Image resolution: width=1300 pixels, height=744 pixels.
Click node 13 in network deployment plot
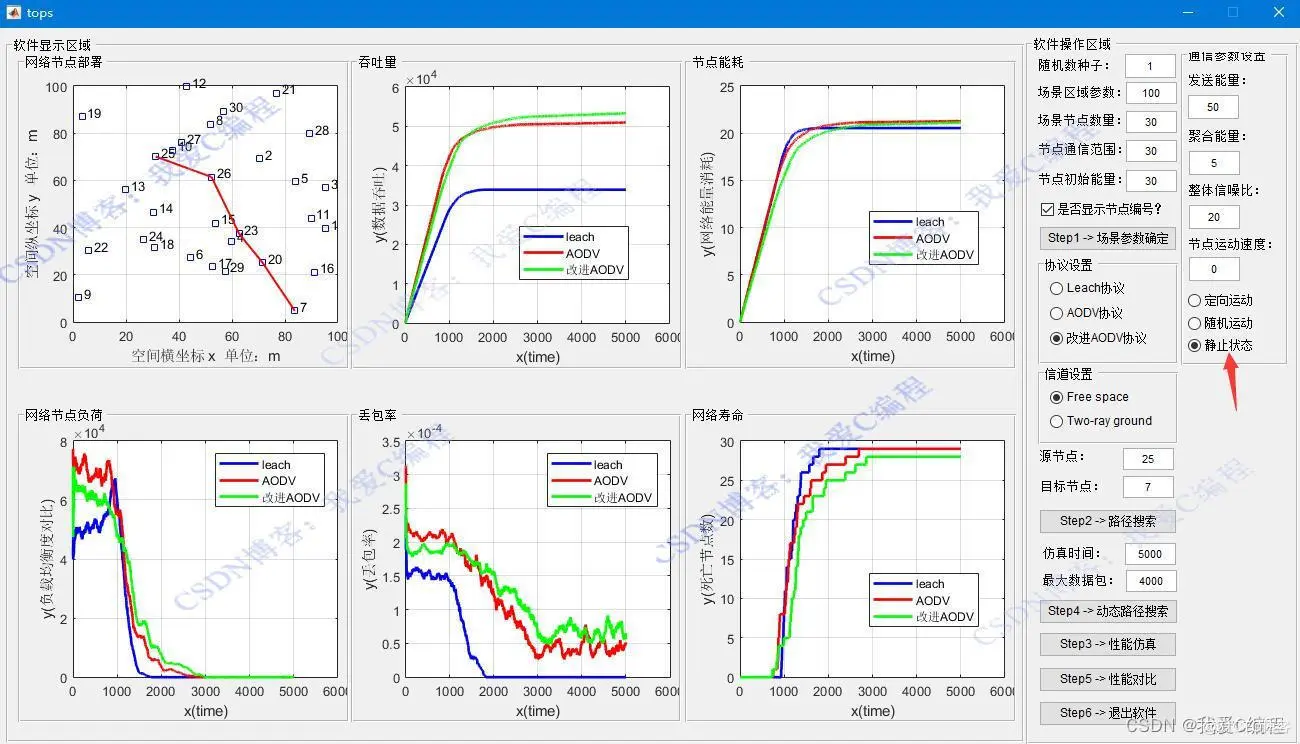point(125,189)
